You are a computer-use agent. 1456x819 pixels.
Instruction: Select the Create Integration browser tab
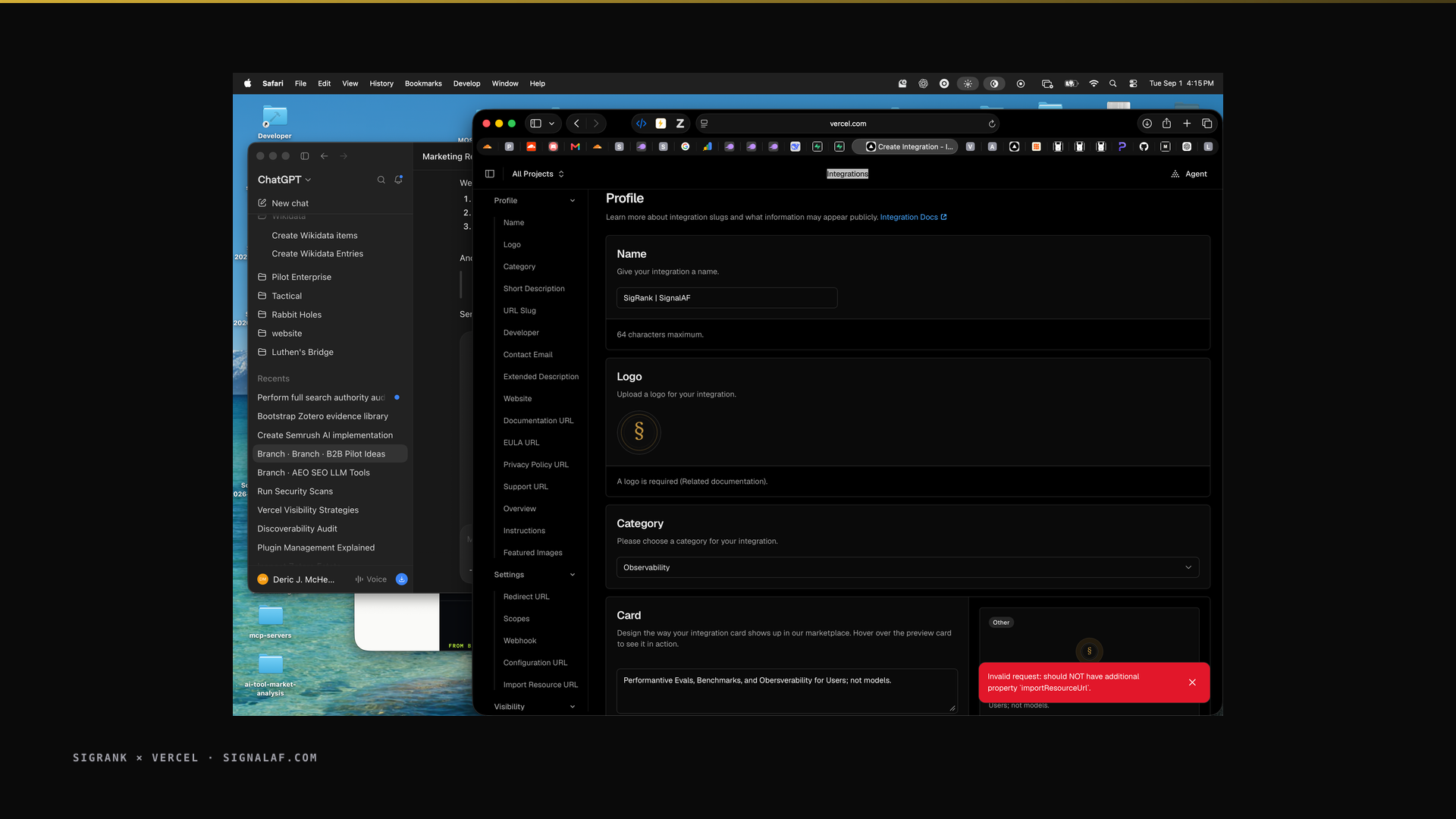coord(905,146)
